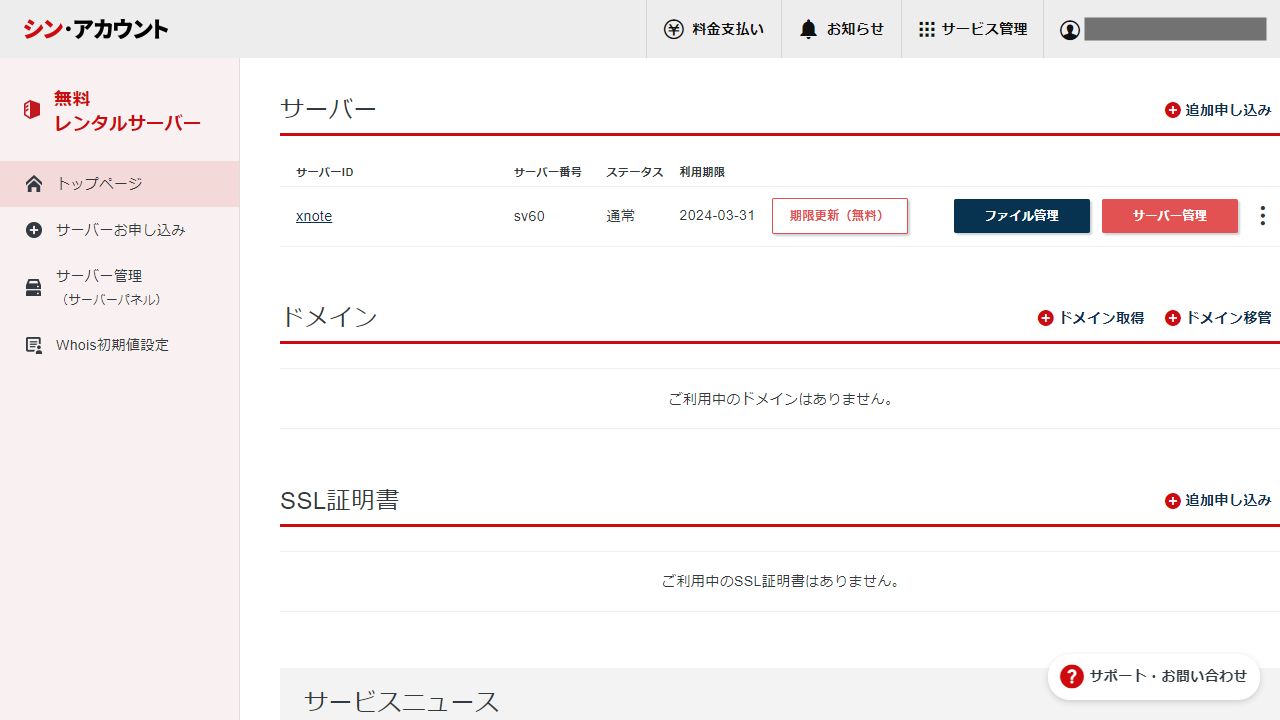
Task: Select サーバーお申し込み in the sidebar
Action: click(x=120, y=230)
